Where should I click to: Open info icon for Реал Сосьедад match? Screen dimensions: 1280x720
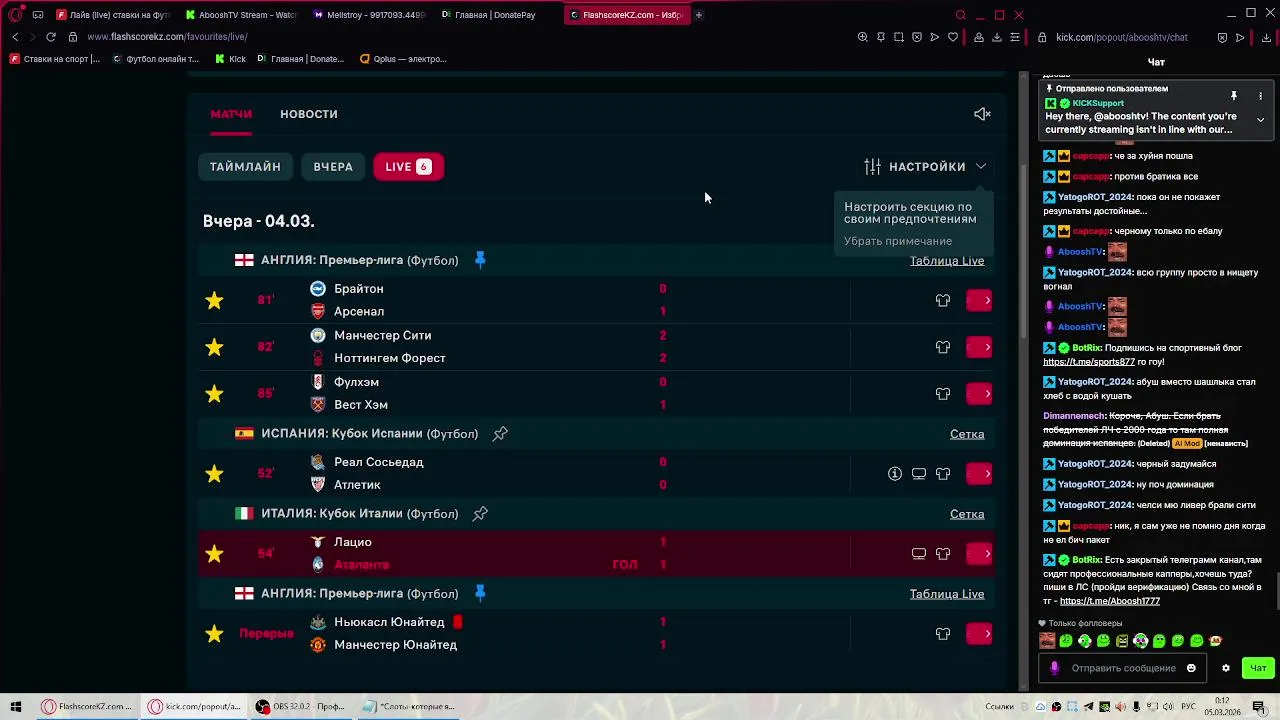tap(895, 474)
